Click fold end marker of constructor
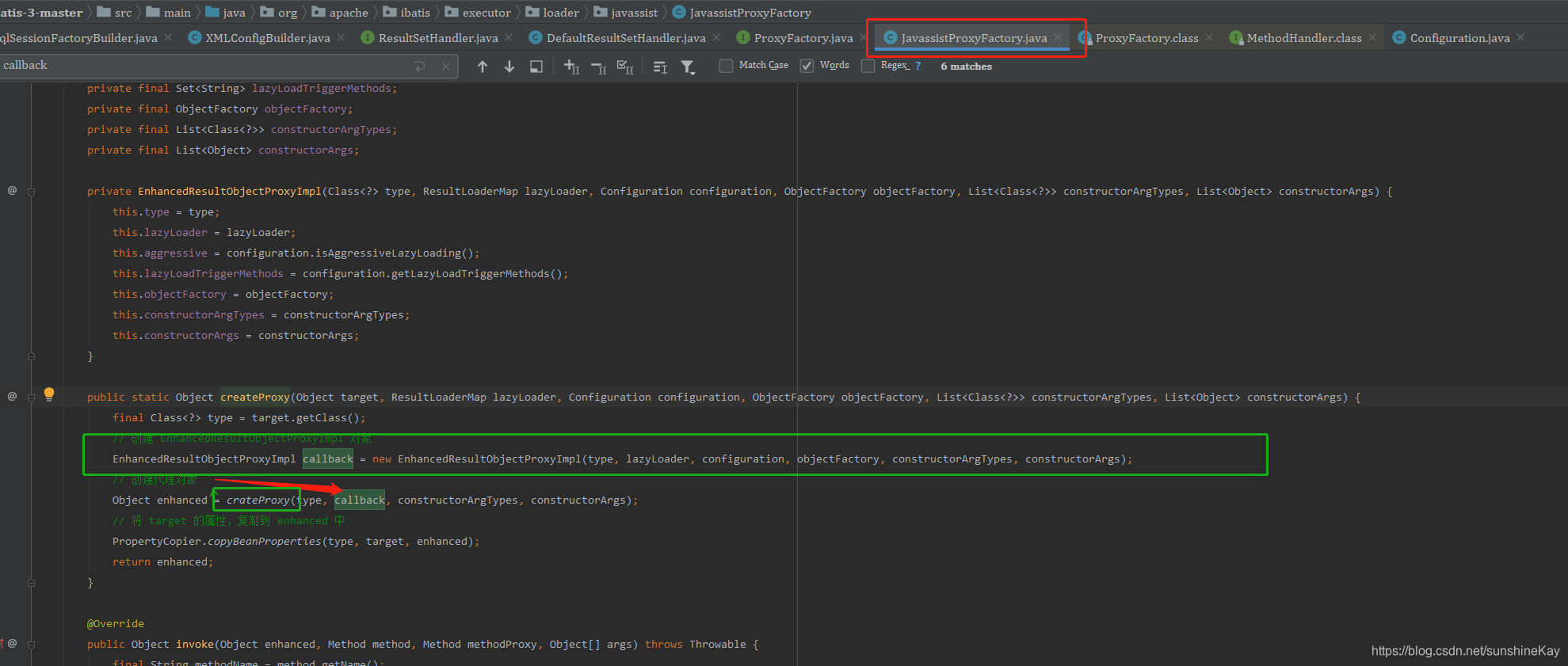The height and width of the screenshot is (666, 1568). 31,356
